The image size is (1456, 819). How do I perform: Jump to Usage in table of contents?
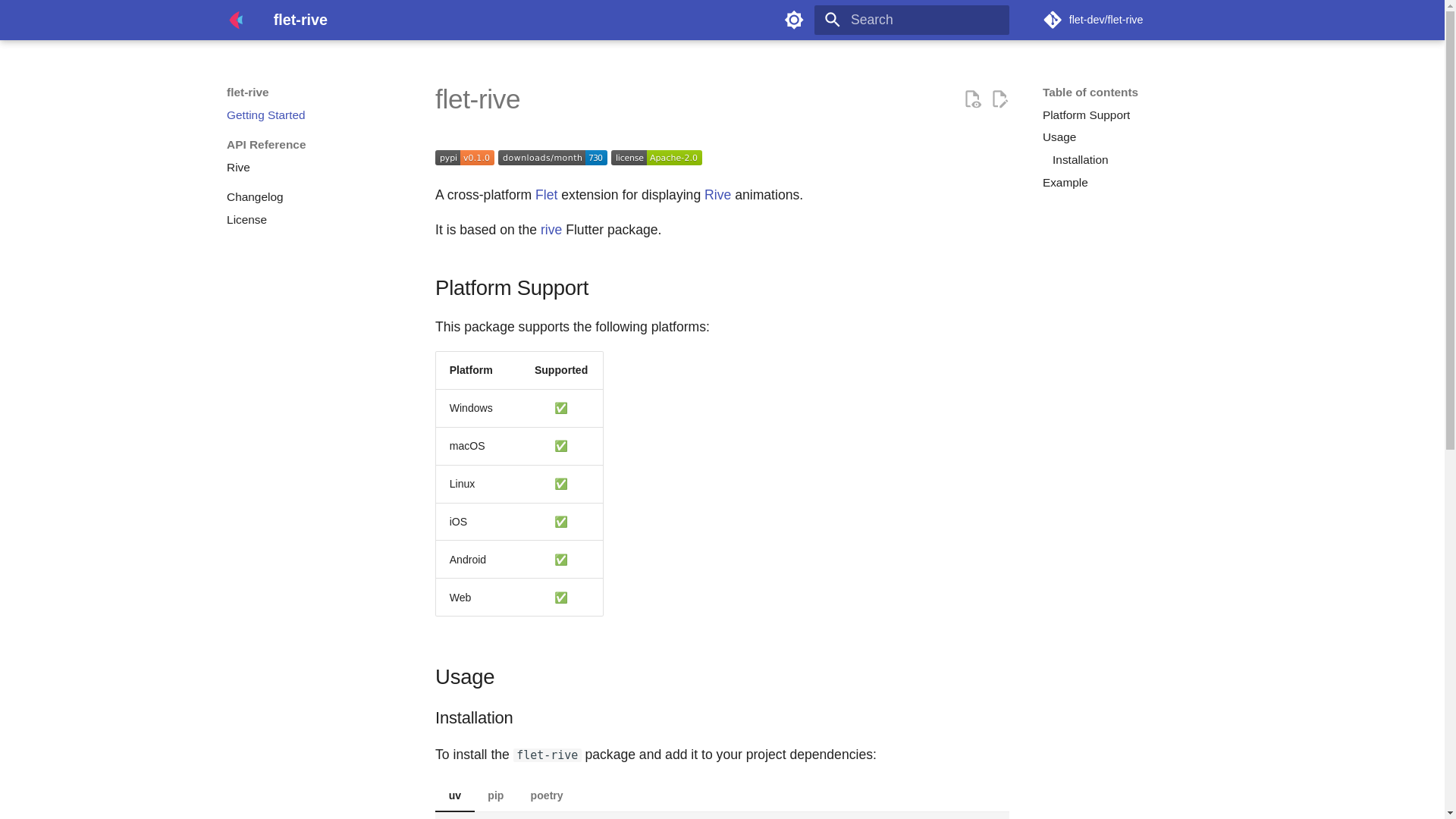1059,137
